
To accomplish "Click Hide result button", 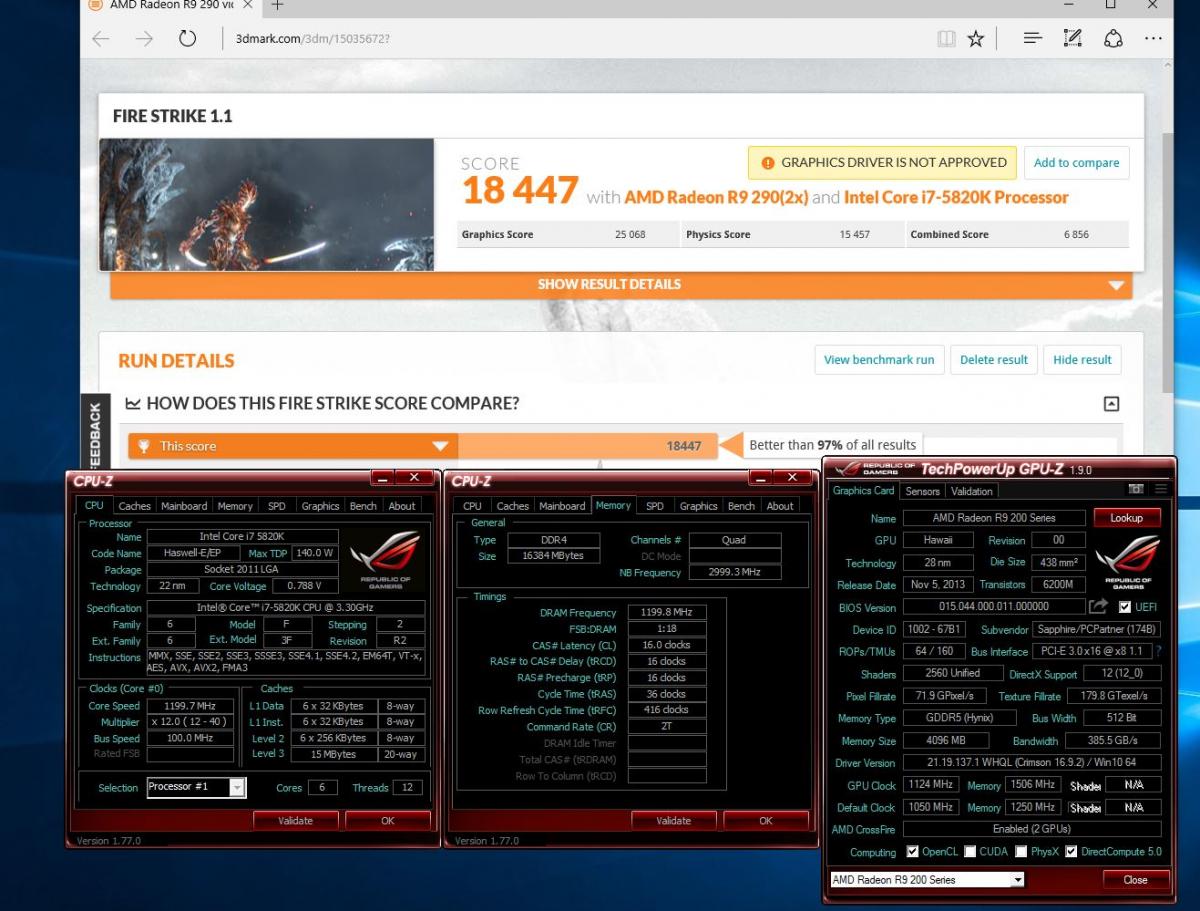I will pyautogui.click(x=1082, y=360).
